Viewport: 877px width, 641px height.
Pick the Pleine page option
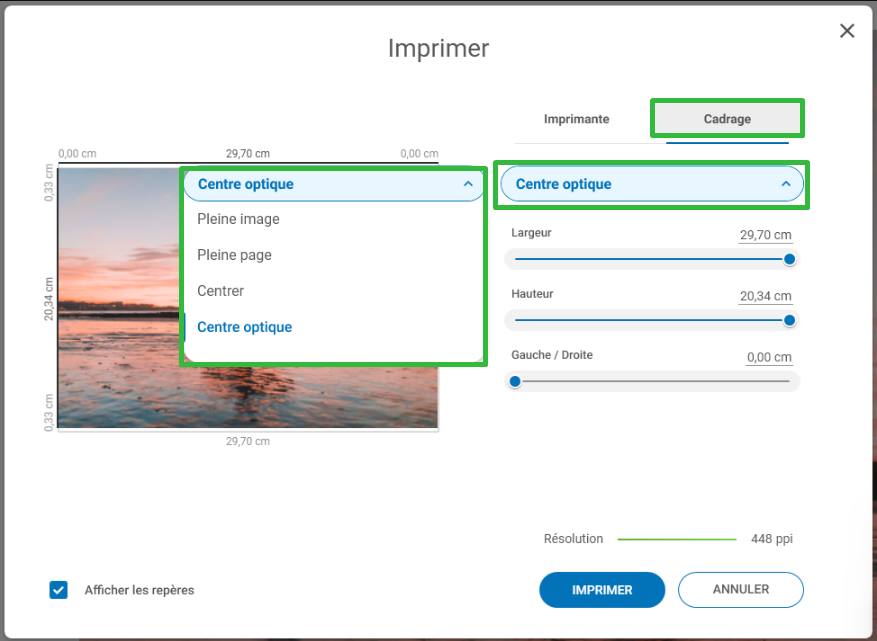[234, 255]
